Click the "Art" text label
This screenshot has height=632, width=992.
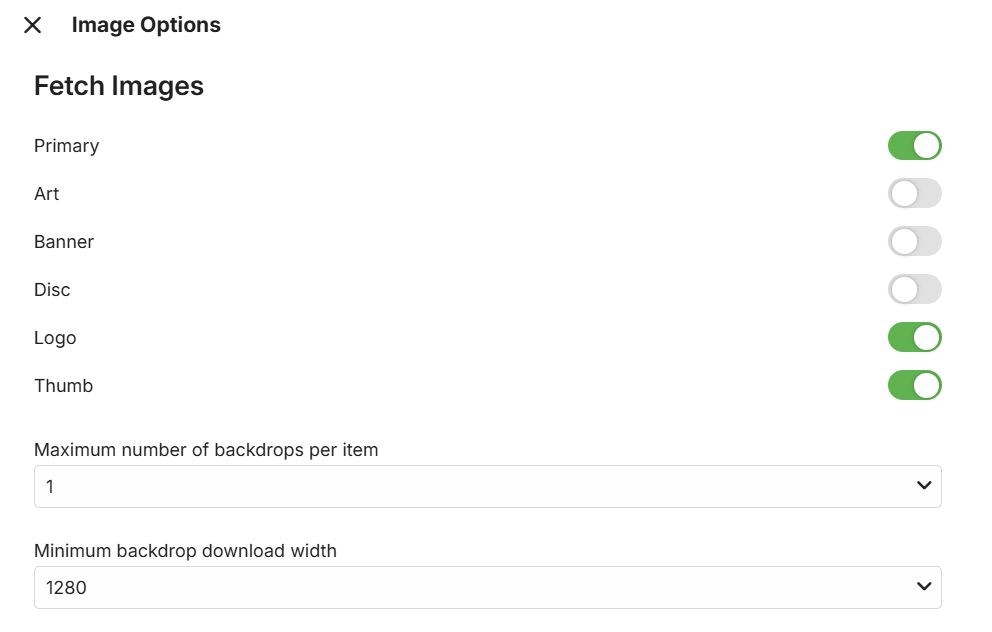[47, 194]
